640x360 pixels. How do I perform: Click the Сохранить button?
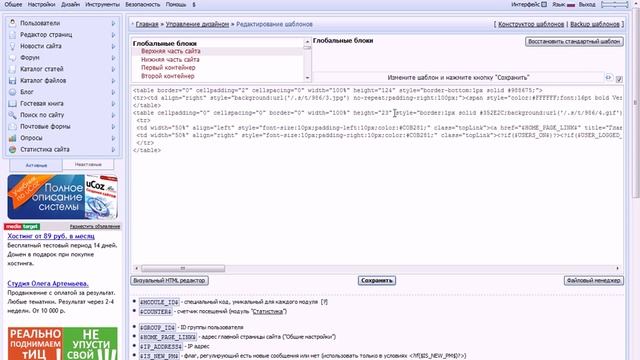377,280
